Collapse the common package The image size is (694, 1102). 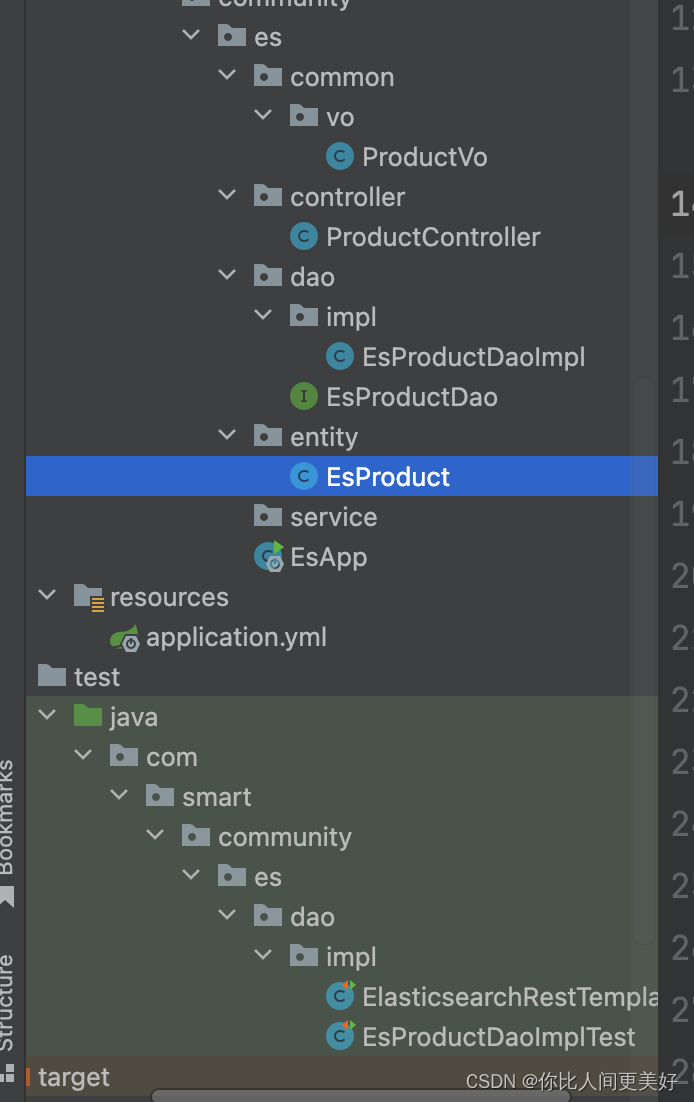coord(228,76)
